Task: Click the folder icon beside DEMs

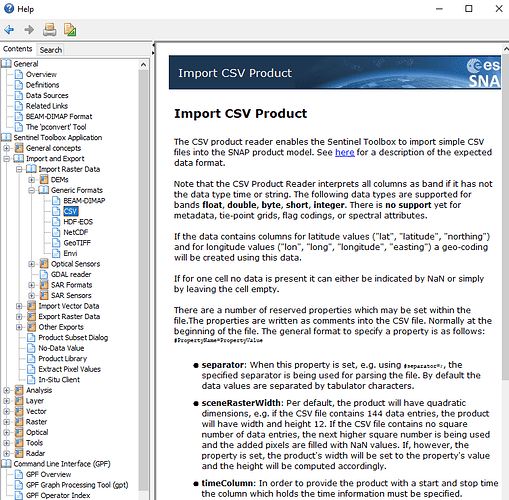Action: point(44,179)
